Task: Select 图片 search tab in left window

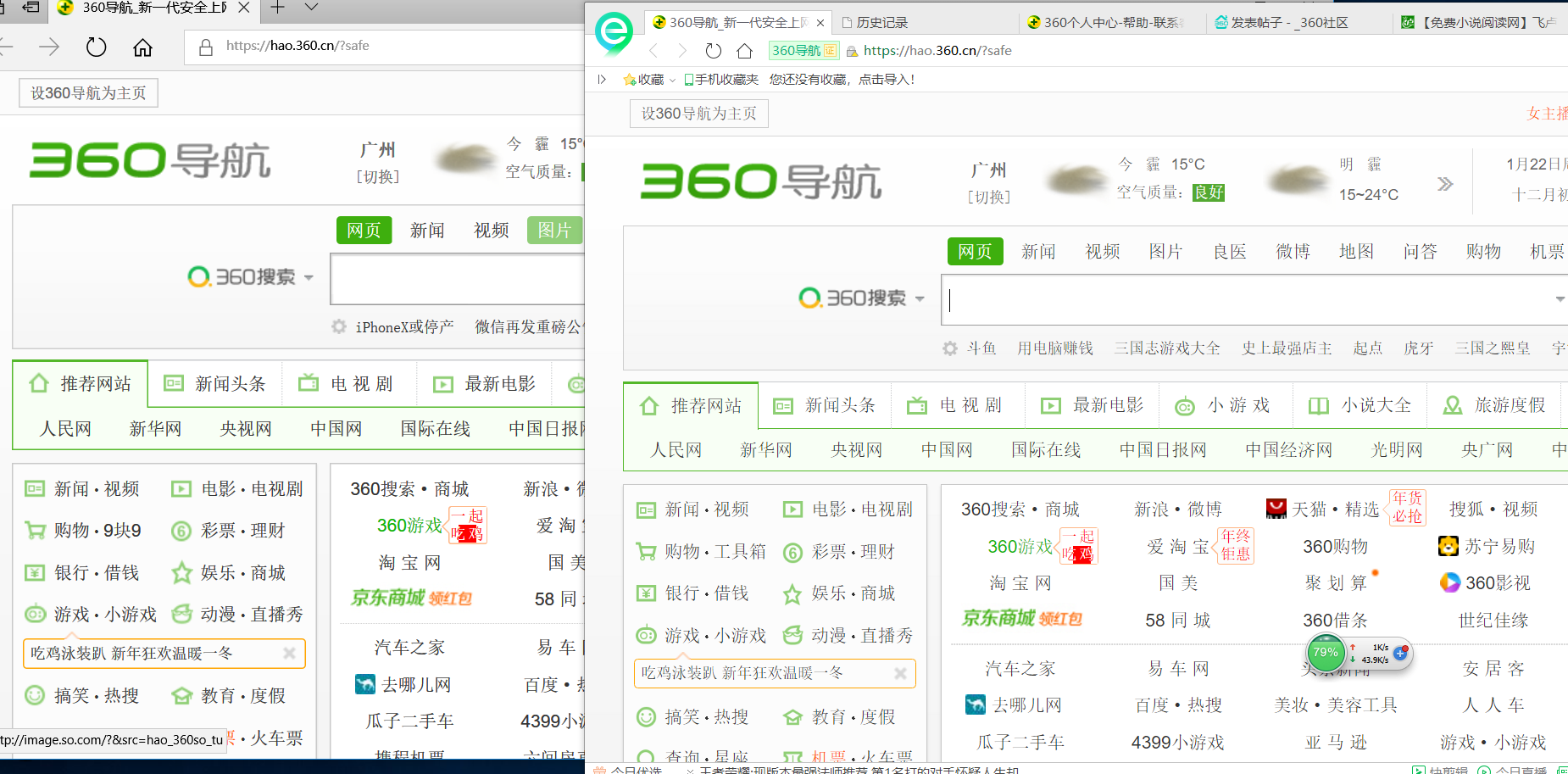Action: tap(554, 231)
